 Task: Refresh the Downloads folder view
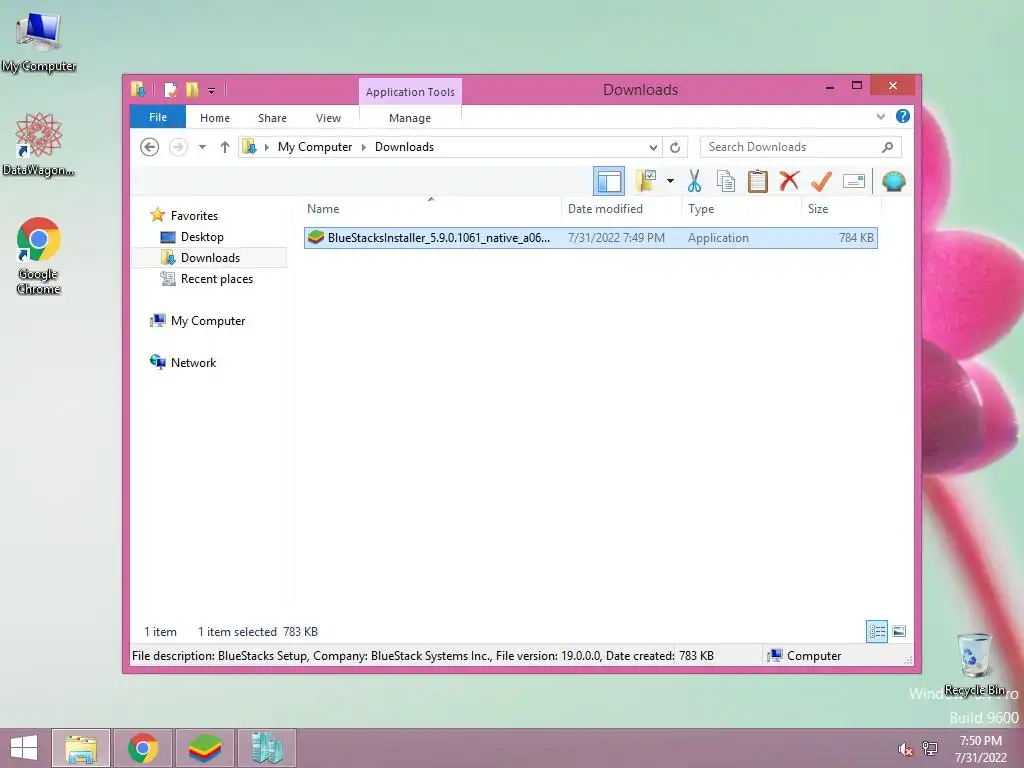pos(675,147)
